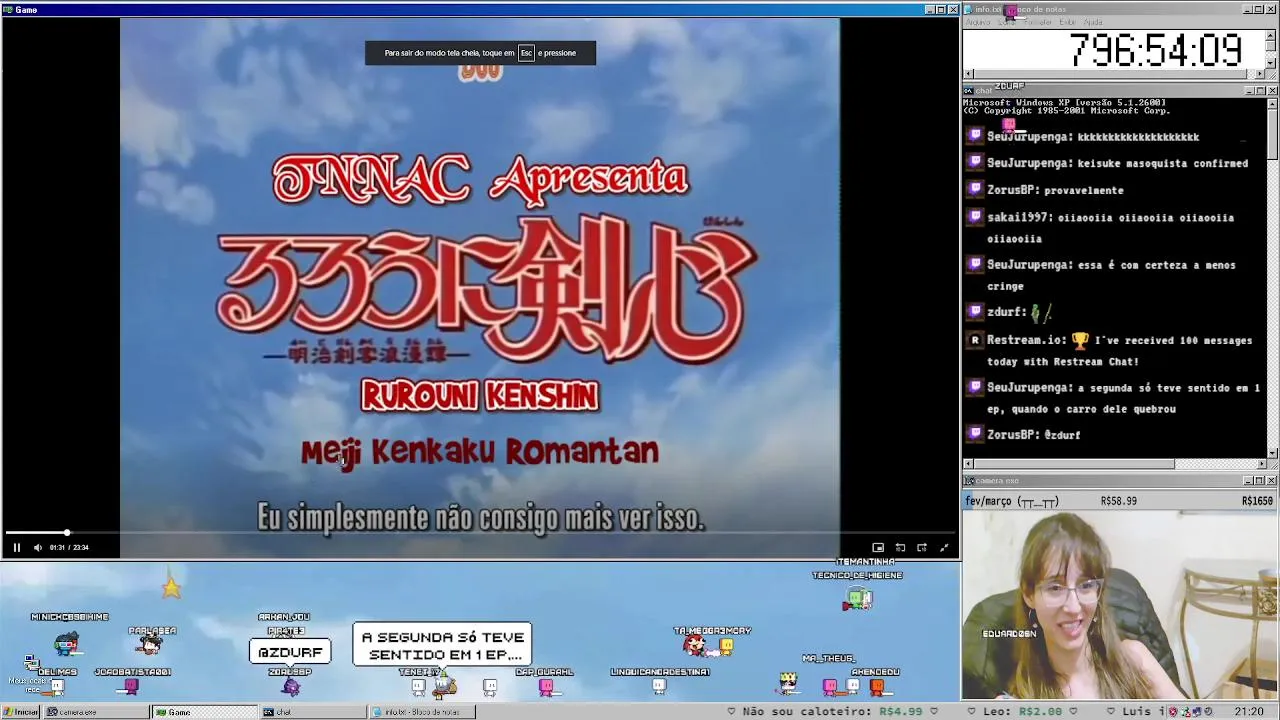
Task: Click the Notepad vertical scroll down arrow
Action: click(x=1271, y=63)
